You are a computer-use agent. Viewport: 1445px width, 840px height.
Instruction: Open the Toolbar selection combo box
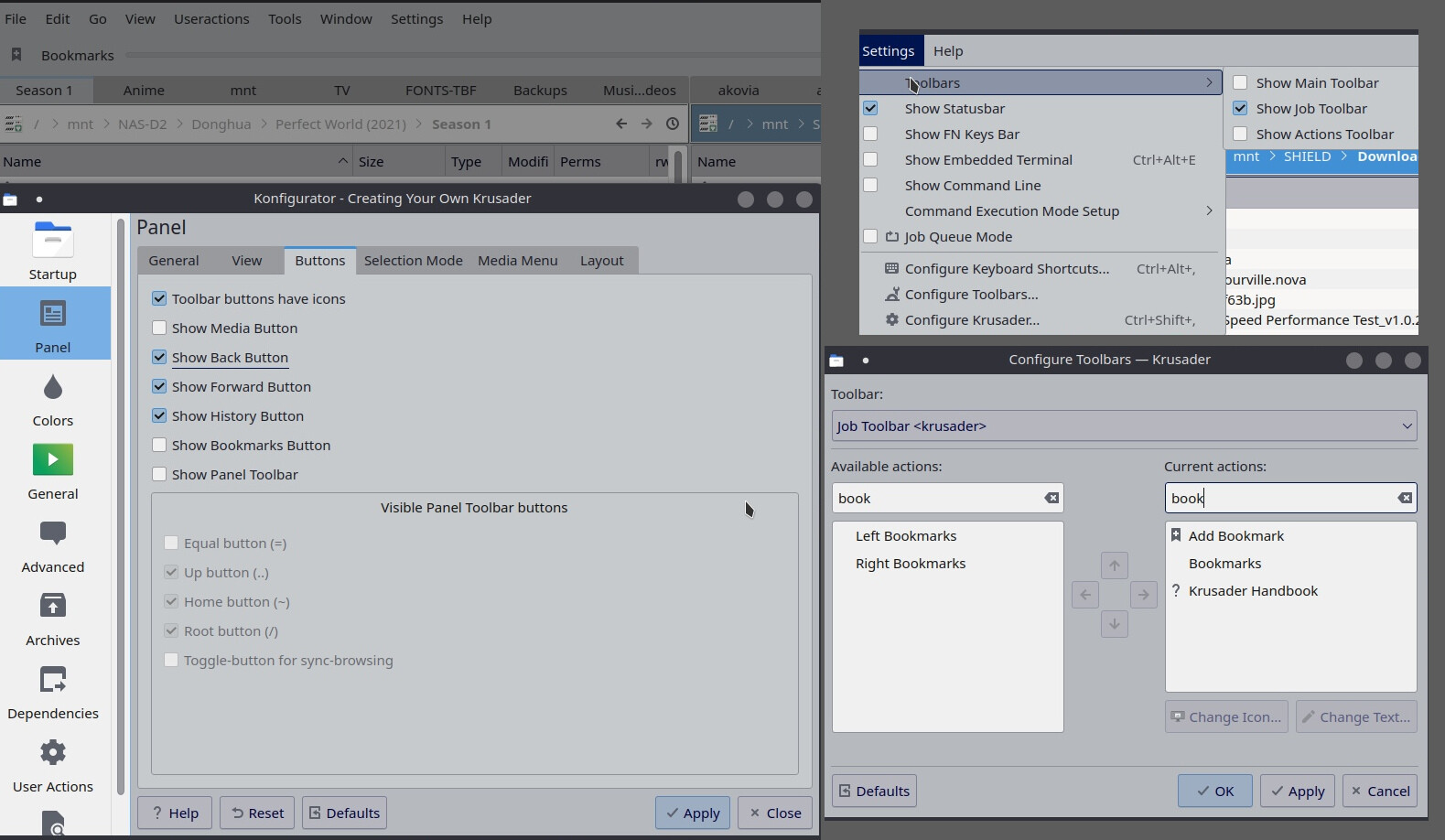(1124, 425)
